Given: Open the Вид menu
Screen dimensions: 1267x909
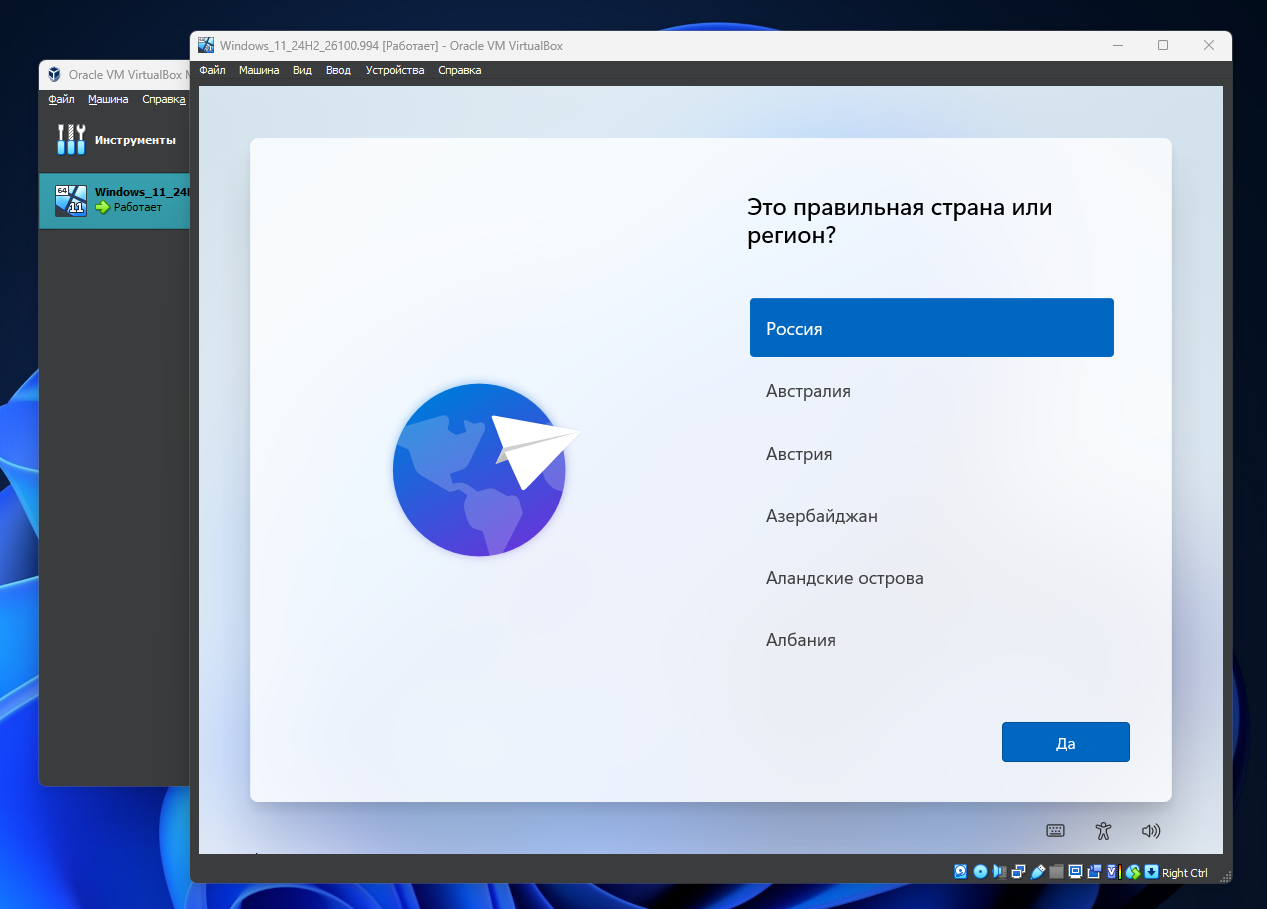Looking at the screenshot, I should 302,70.
